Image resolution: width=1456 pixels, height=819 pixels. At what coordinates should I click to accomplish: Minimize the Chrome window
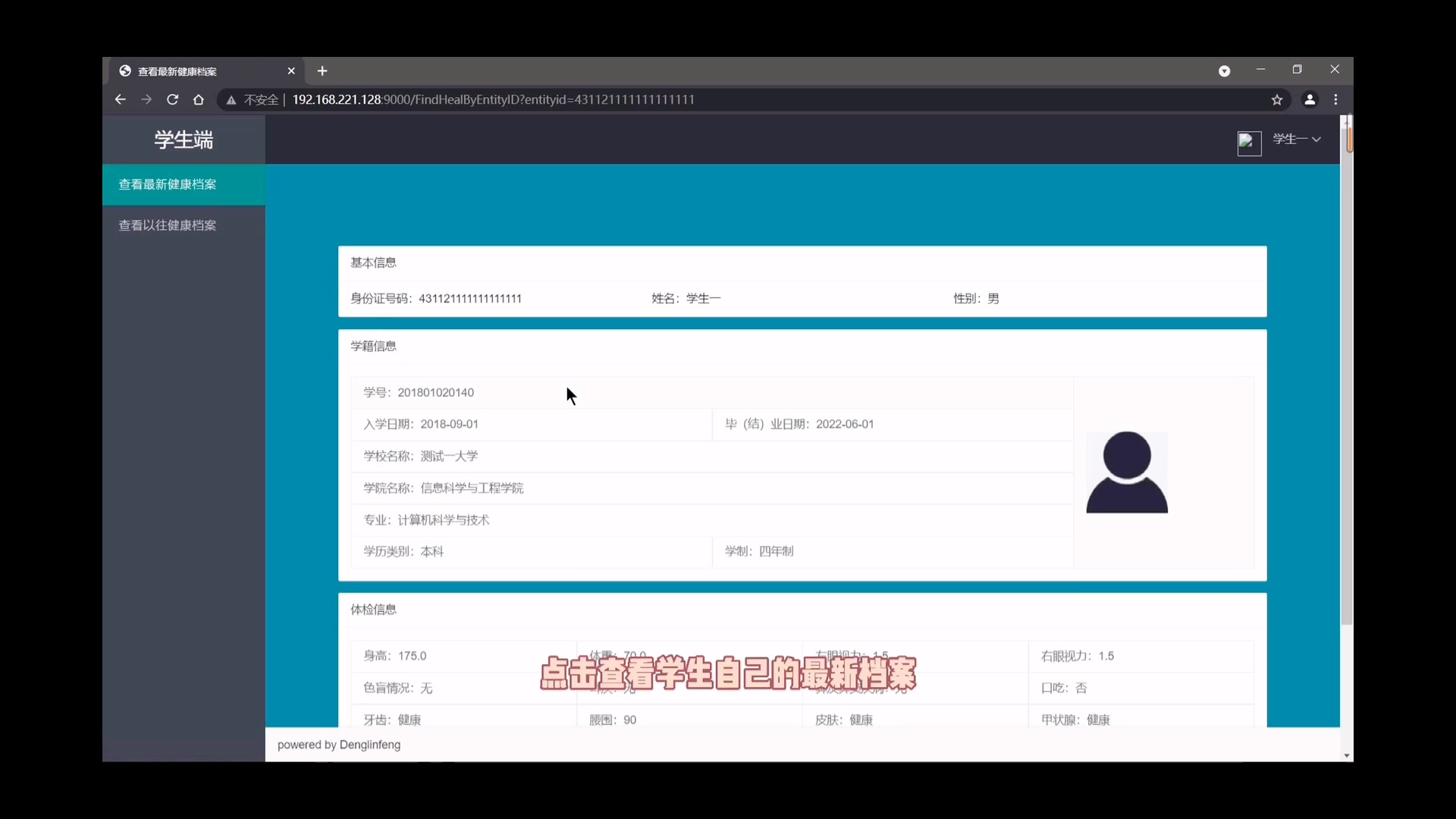(x=1261, y=70)
